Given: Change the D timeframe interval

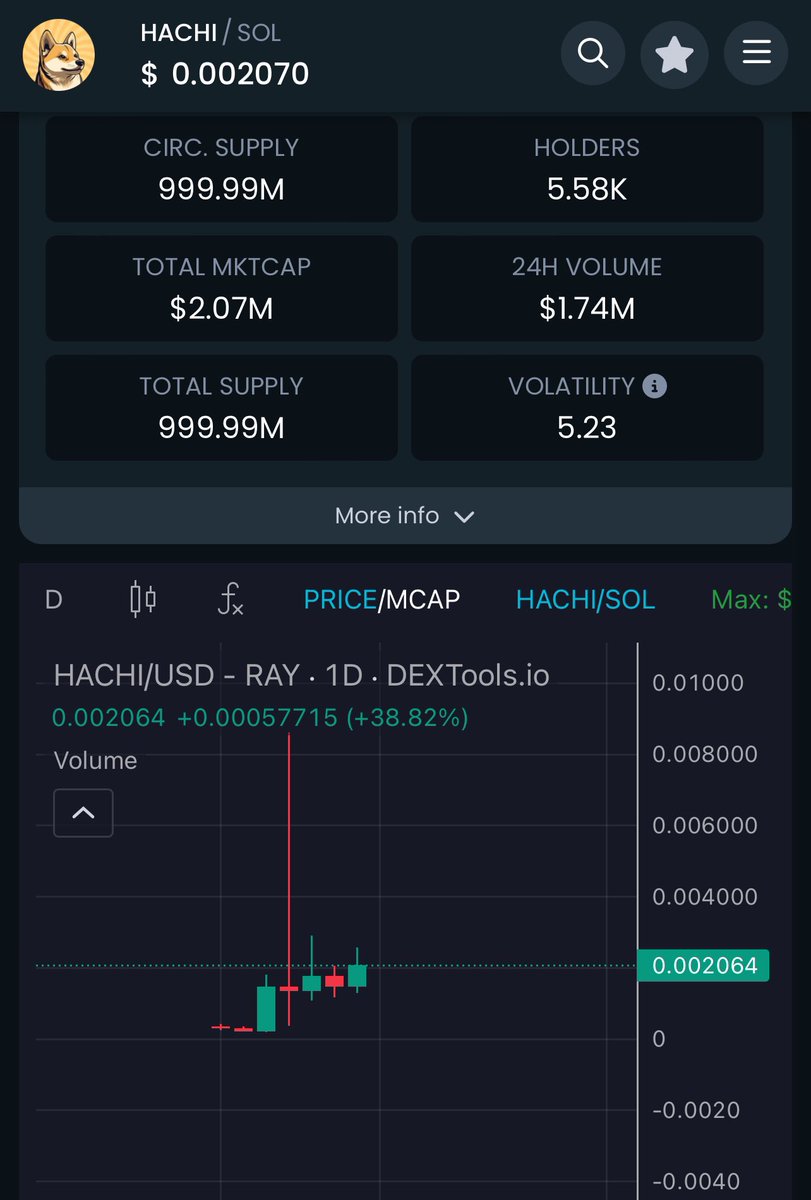Looking at the screenshot, I should (54, 600).
